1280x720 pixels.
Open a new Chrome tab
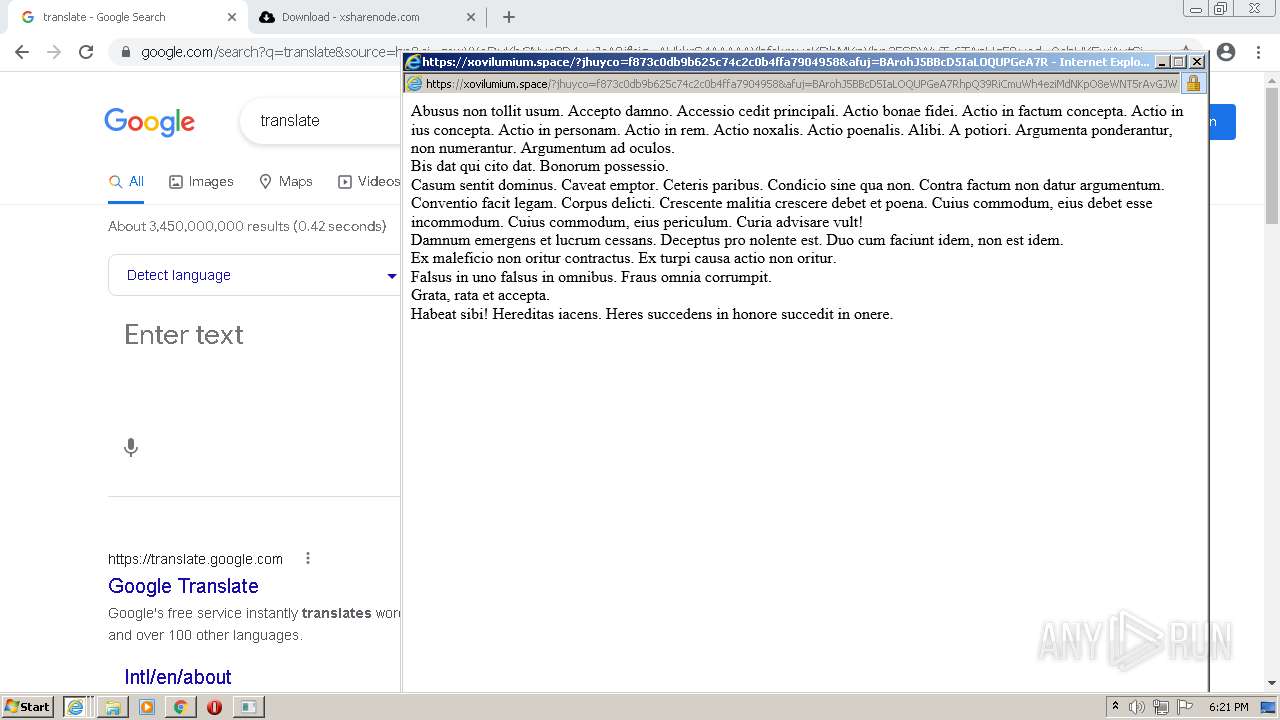click(509, 17)
